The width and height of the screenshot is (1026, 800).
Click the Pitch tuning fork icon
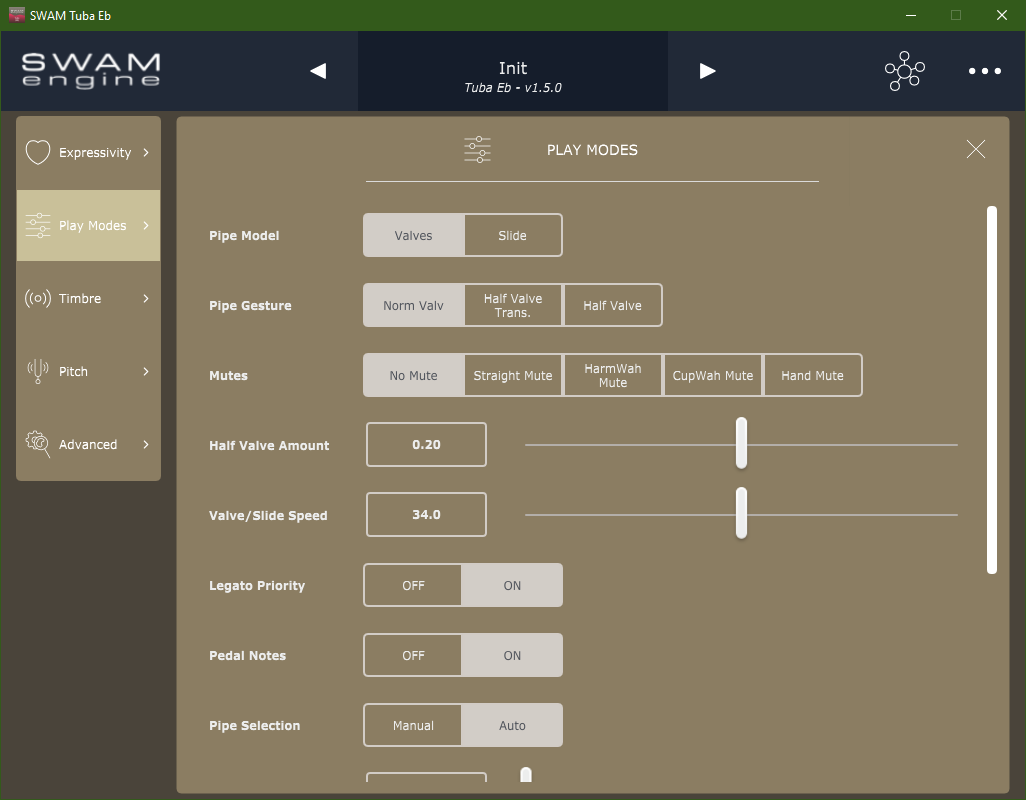pos(37,371)
